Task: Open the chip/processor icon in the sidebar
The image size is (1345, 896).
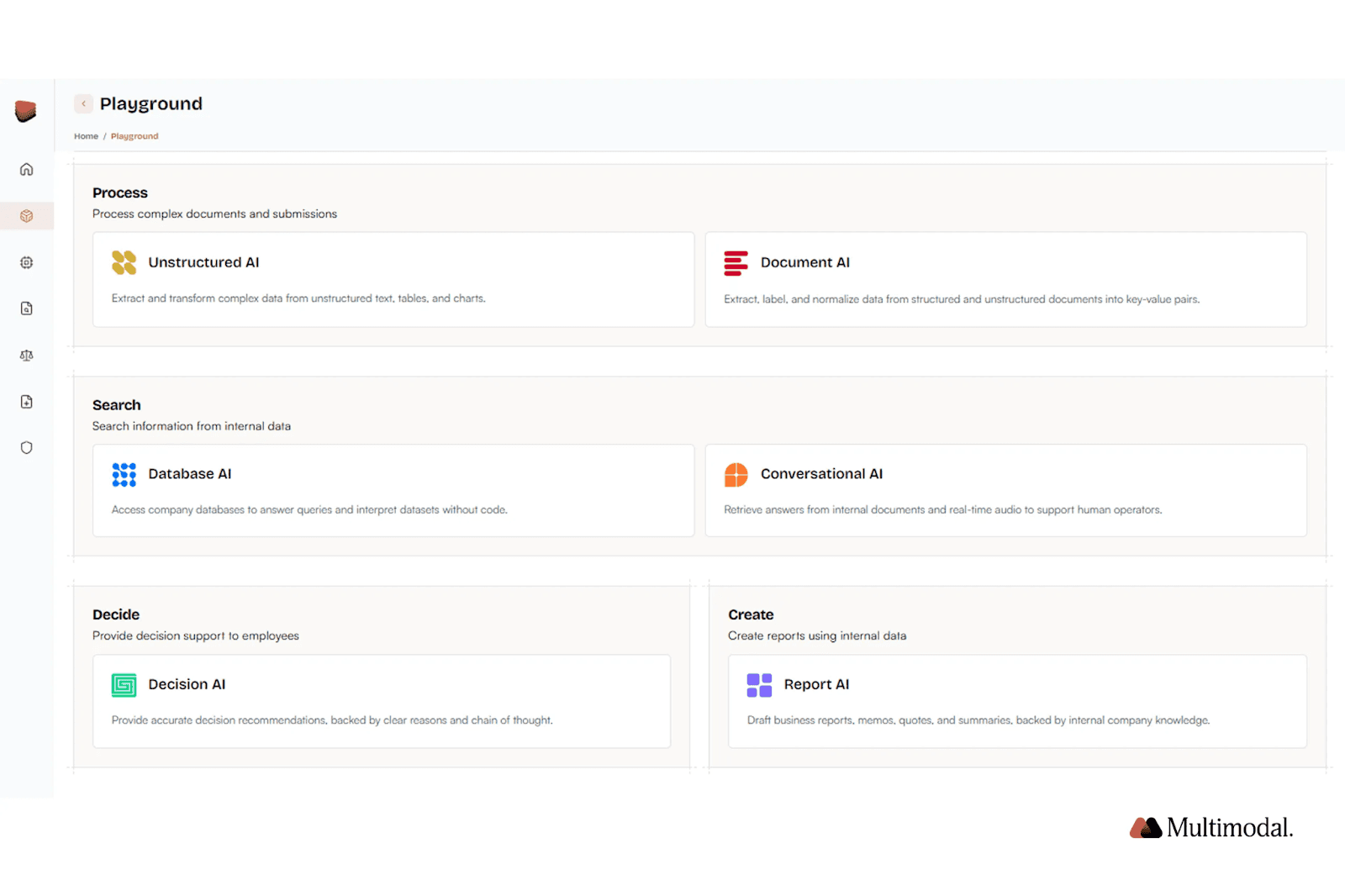Action: click(27, 262)
